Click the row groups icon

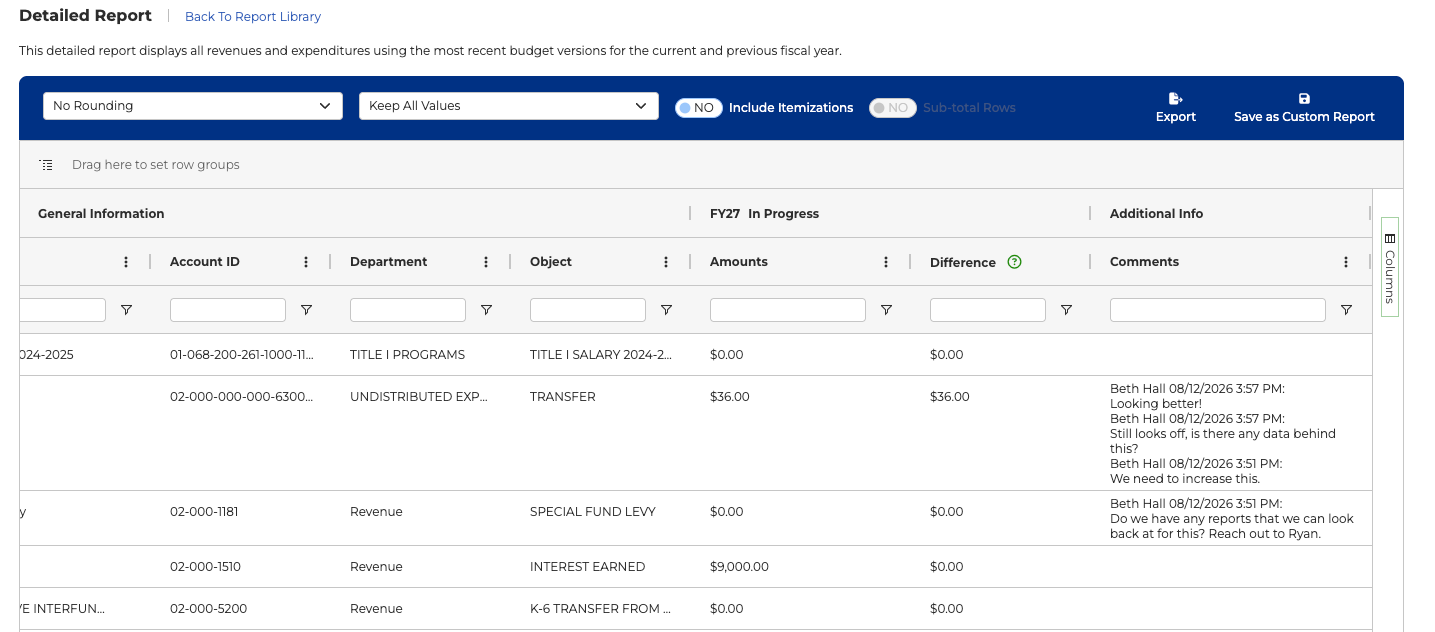[46, 164]
